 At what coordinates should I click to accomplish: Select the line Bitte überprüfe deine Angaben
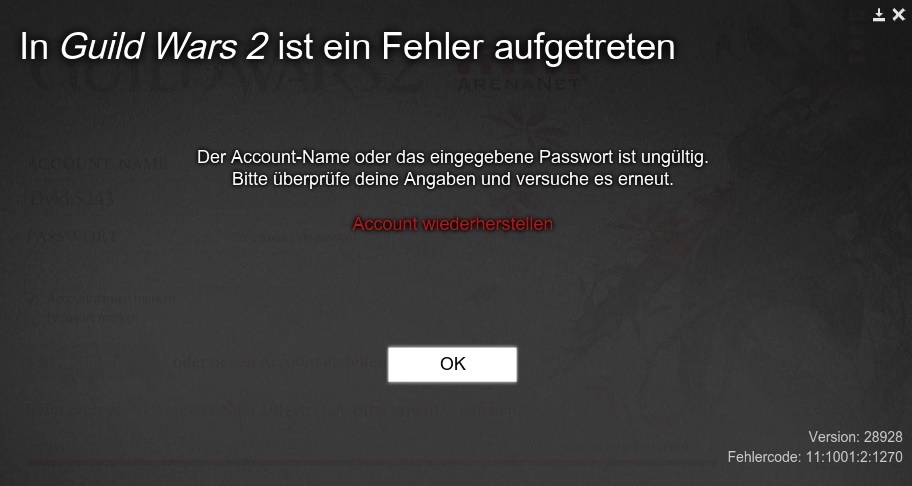pyautogui.click(x=453, y=179)
